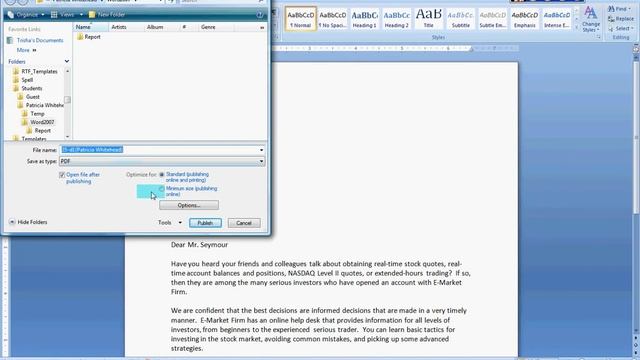Image resolution: width=640 pixels, height=360 pixels.
Task: Select the Guest folder in tree
Action: point(29,97)
